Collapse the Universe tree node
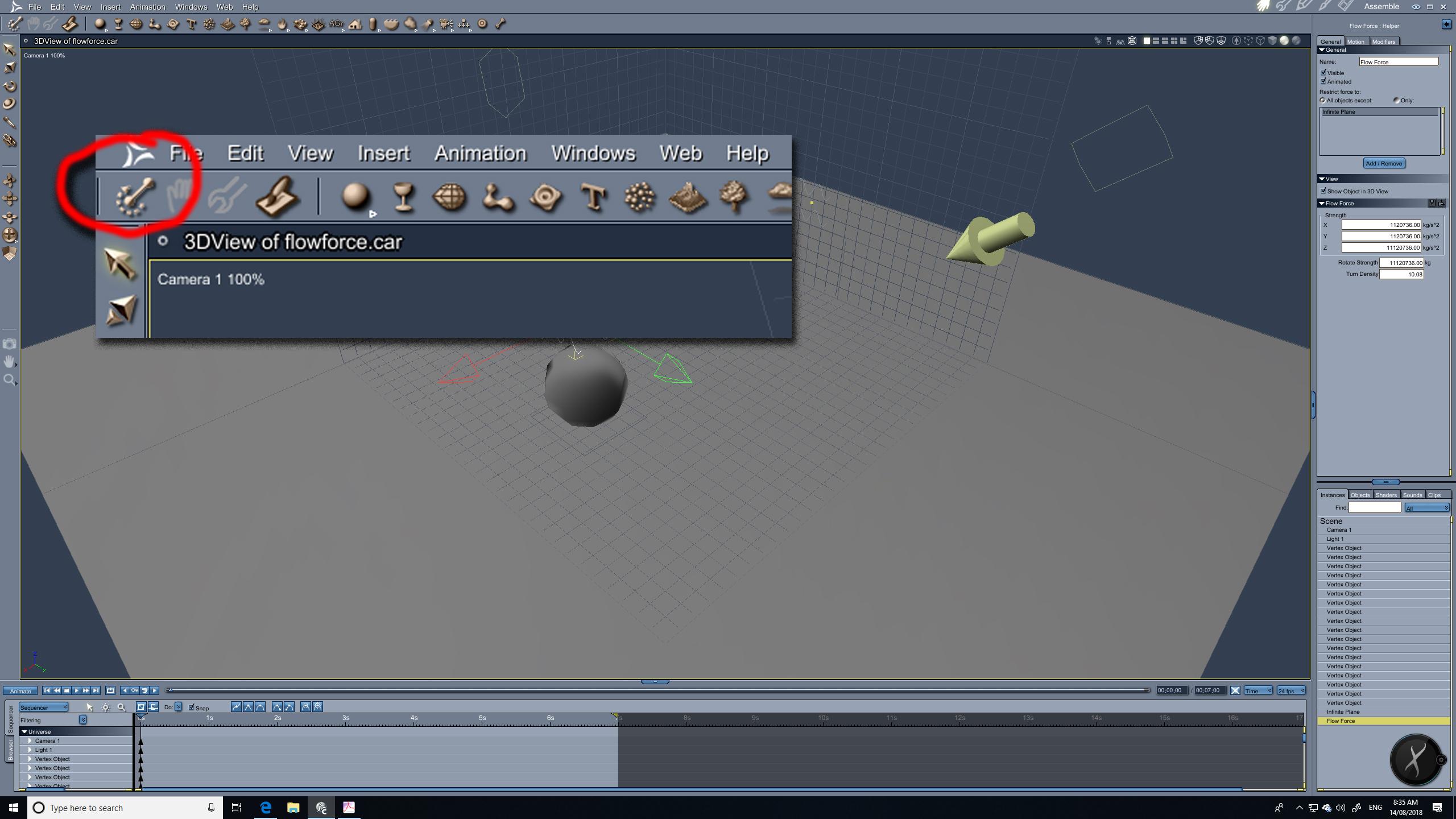The image size is (1456, 819). tap(24, 731)
